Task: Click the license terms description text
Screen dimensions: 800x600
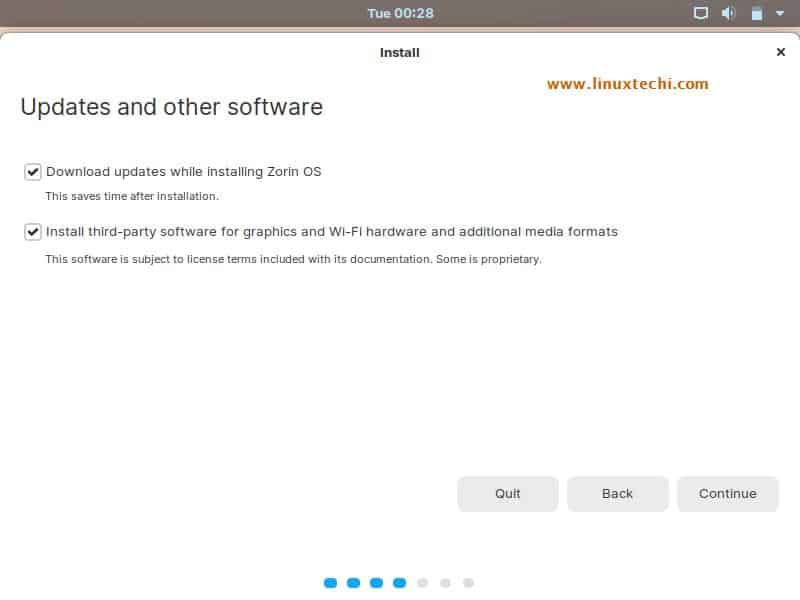Action: (x=293, y=259)
